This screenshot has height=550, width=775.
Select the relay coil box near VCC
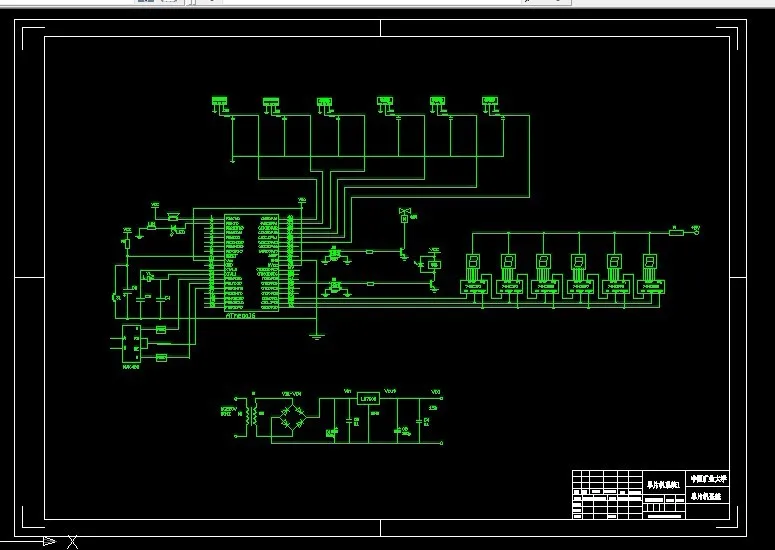tap(434, 264)
